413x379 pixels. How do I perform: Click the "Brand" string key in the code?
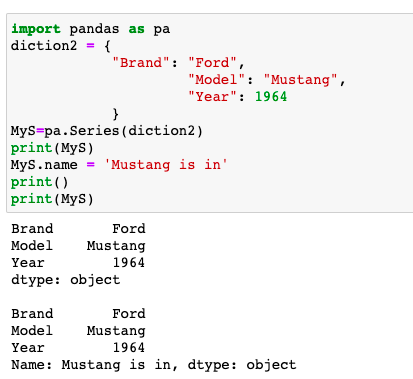(x=141, y=63)
